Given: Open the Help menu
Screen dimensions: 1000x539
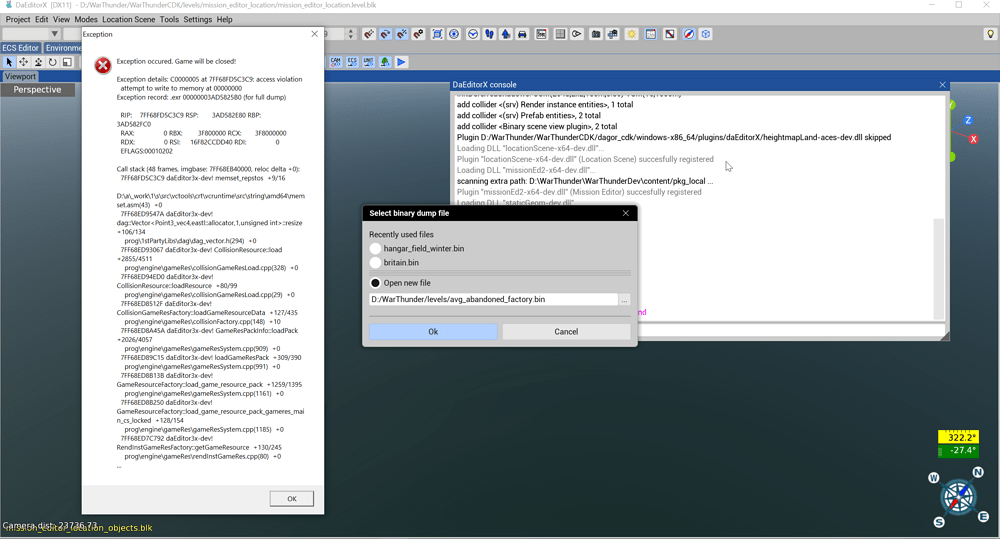Looking at the screenshot, I should [x=224, y=19].
